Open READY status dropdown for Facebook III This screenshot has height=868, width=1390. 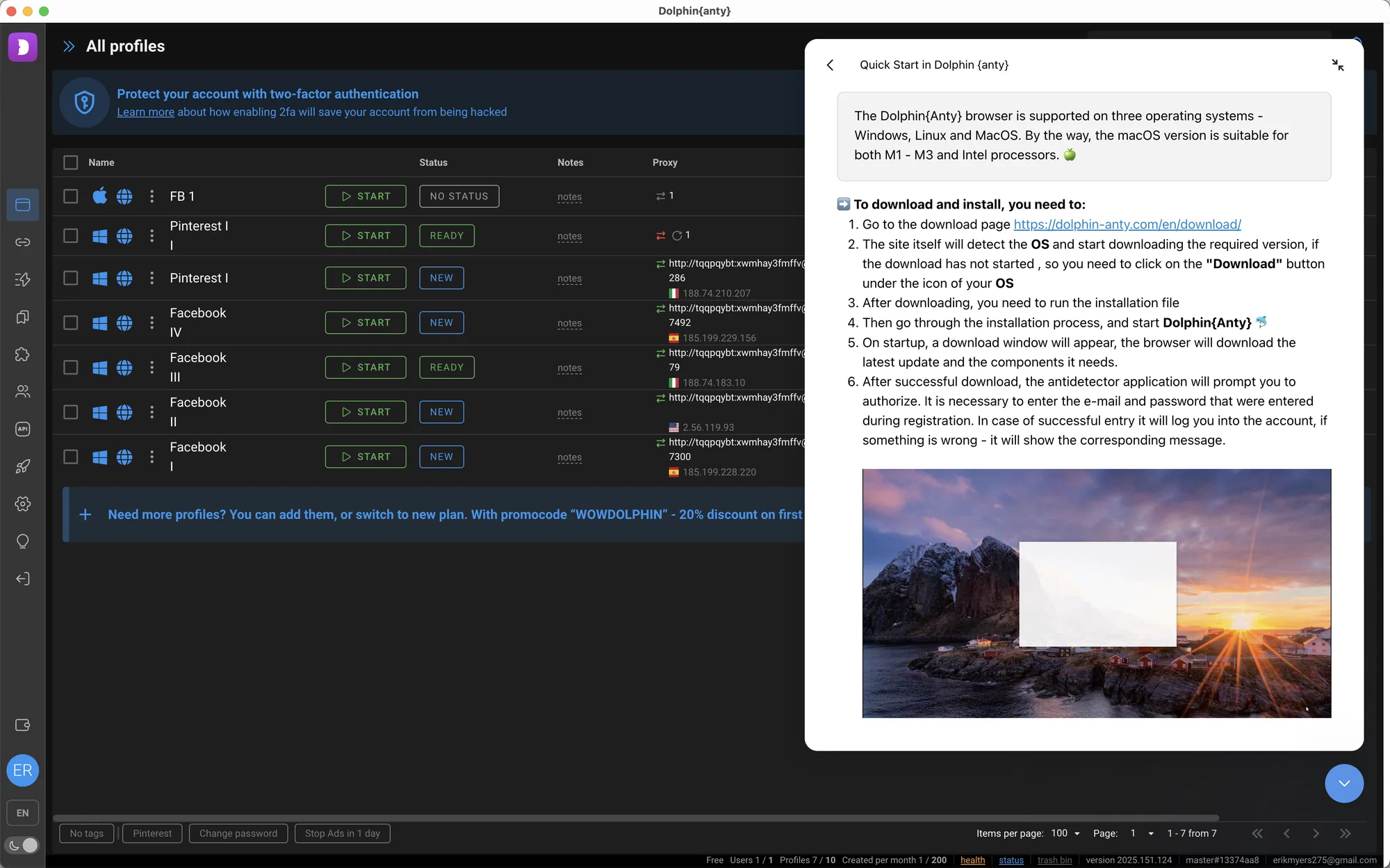pyautogui.click(x=447, y=368)
